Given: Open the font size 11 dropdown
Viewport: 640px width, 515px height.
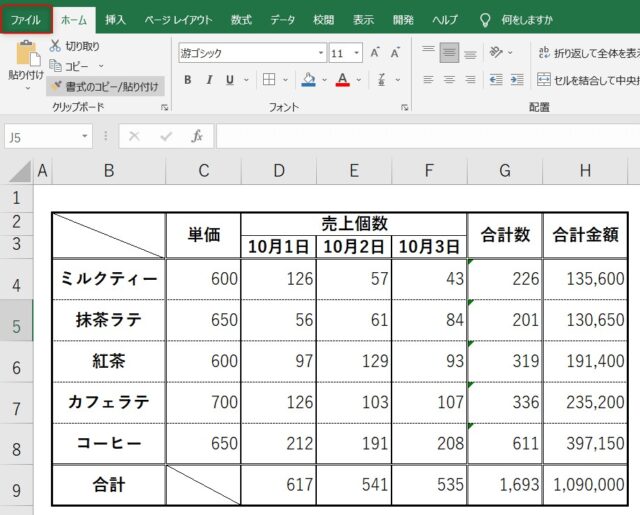Looking at the screenshot, I should (x=356, y=53).
